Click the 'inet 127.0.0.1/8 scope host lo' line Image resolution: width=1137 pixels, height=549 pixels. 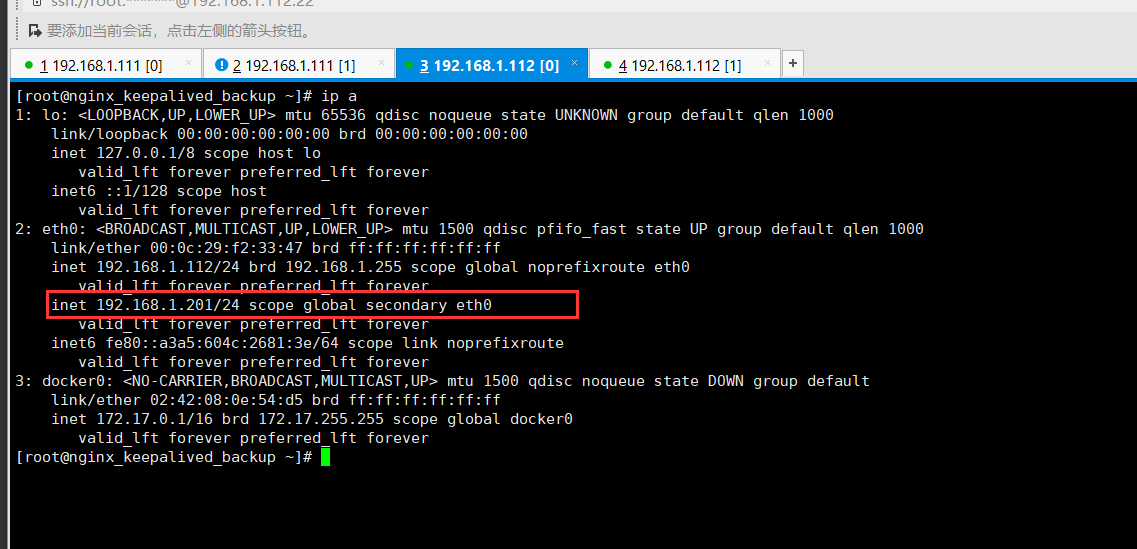pos(186,153)
